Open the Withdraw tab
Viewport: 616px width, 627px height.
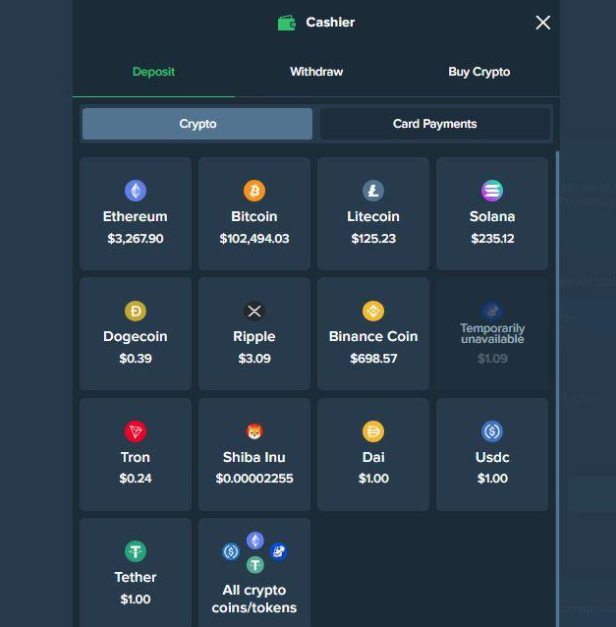click(316, 72)
